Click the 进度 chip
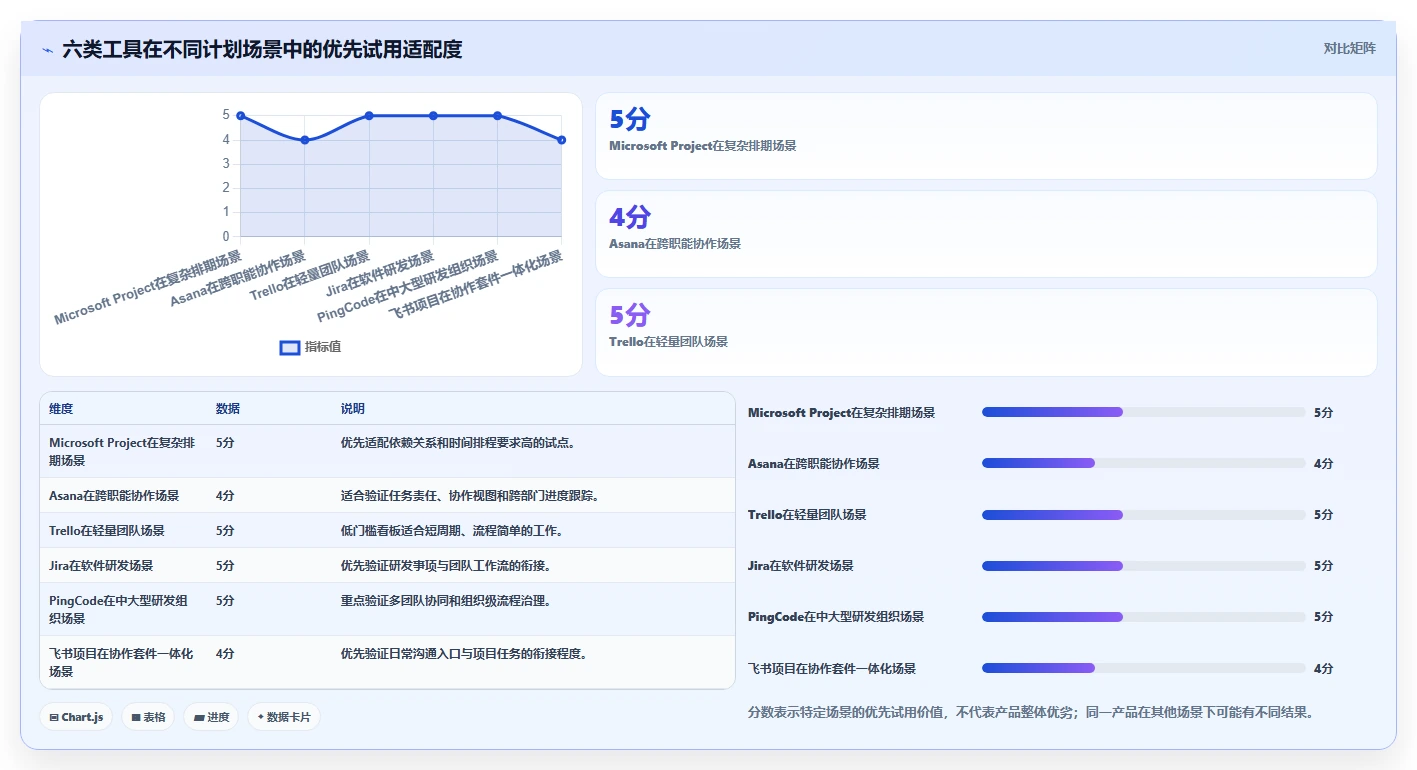Image resolution: width=1417 pixels, height=770 pixels. (211, 717)
